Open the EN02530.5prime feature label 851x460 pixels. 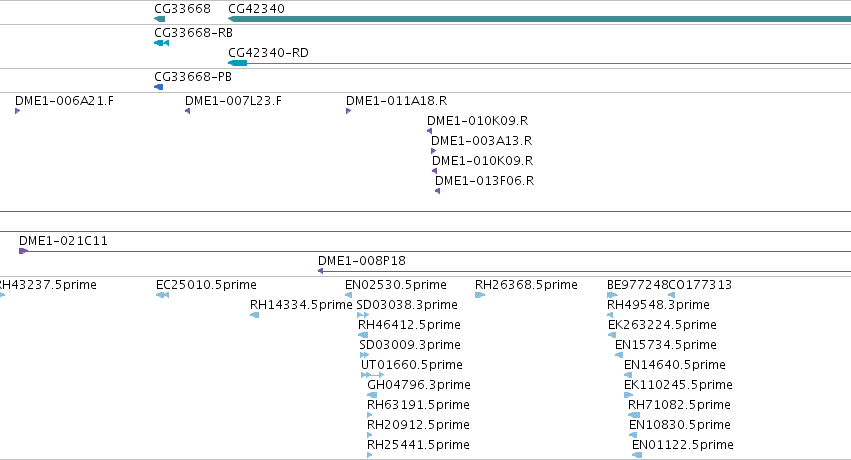396,285
